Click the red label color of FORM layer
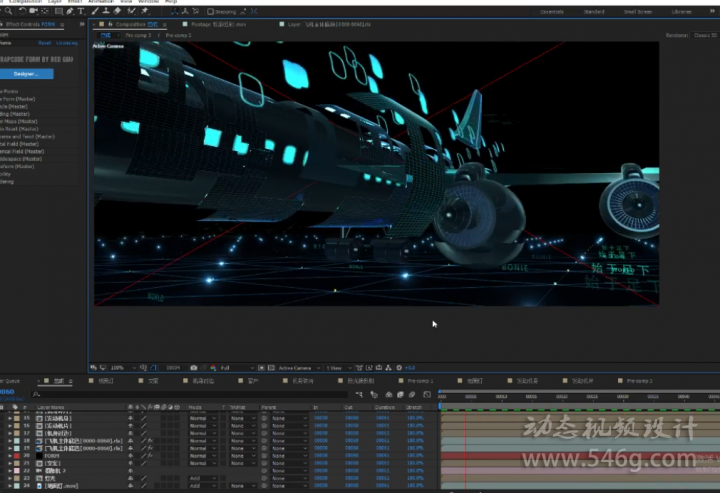This screenshot has height=493, width=720. click(17, 456)
